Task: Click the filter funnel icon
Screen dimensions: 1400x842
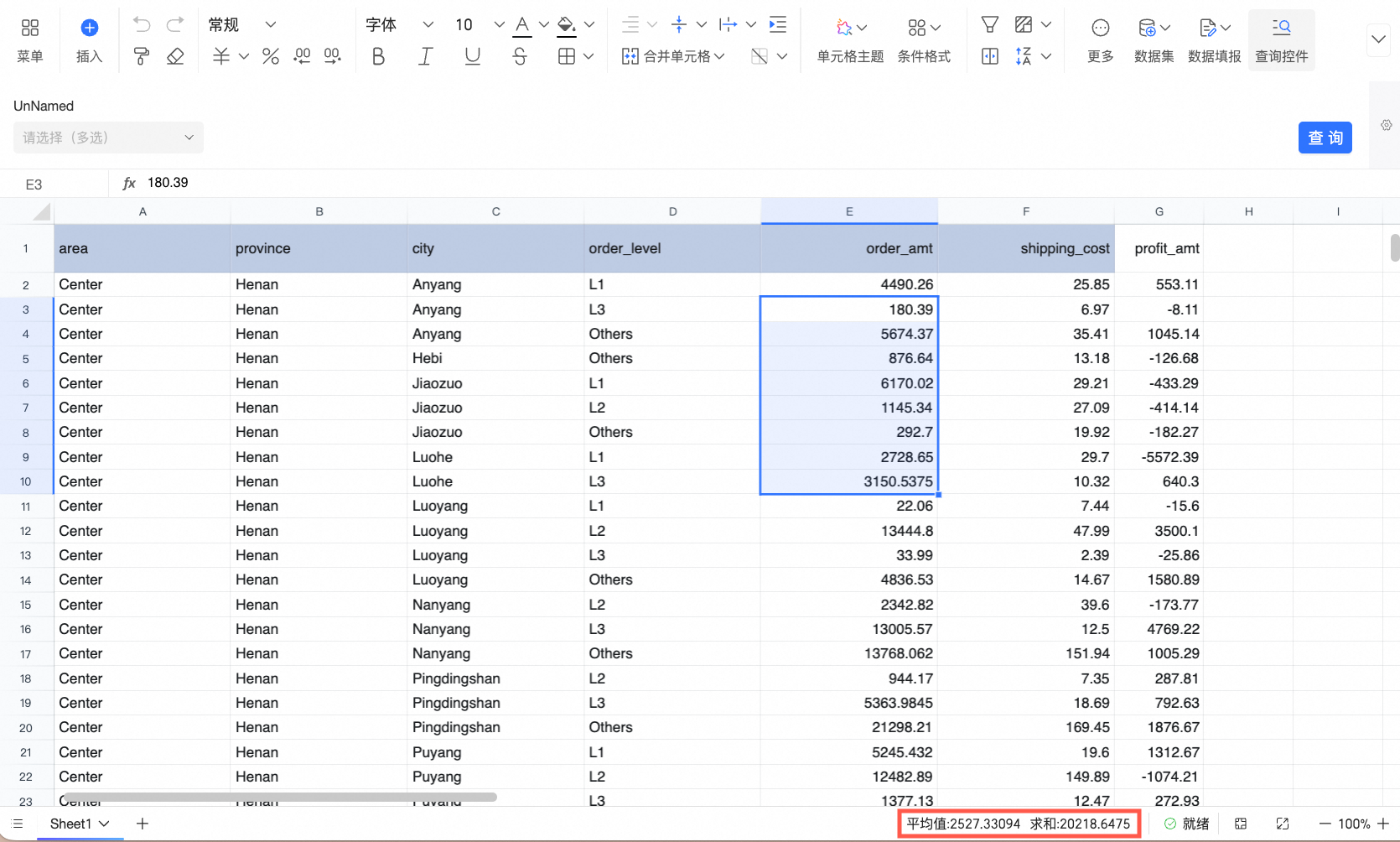Action: click(x=989, y=25)
